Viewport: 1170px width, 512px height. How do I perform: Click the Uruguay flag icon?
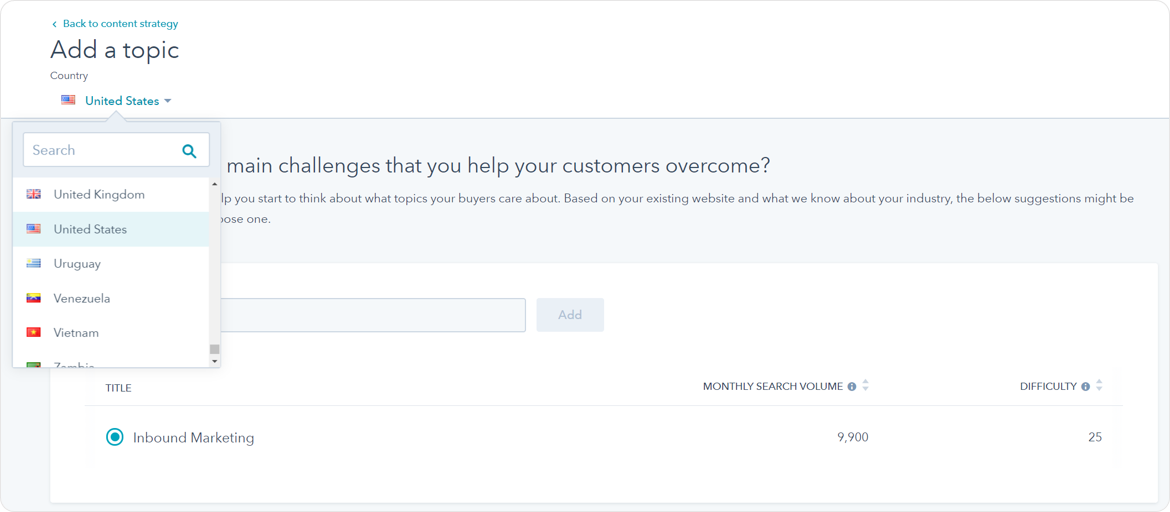(34, 264)
